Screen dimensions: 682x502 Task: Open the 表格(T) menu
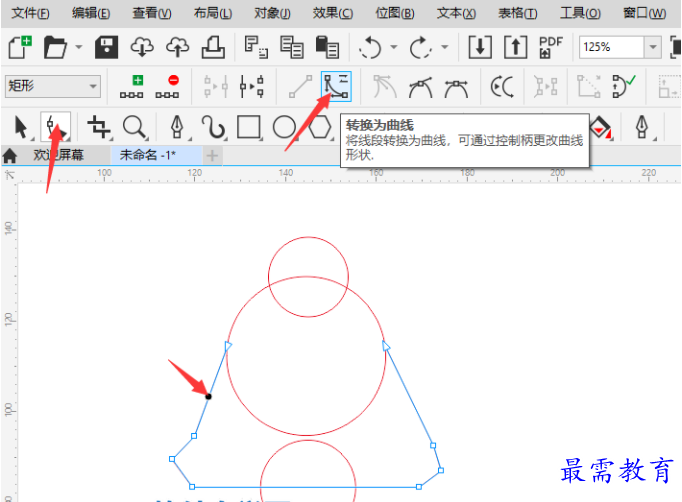pos(518,13)
